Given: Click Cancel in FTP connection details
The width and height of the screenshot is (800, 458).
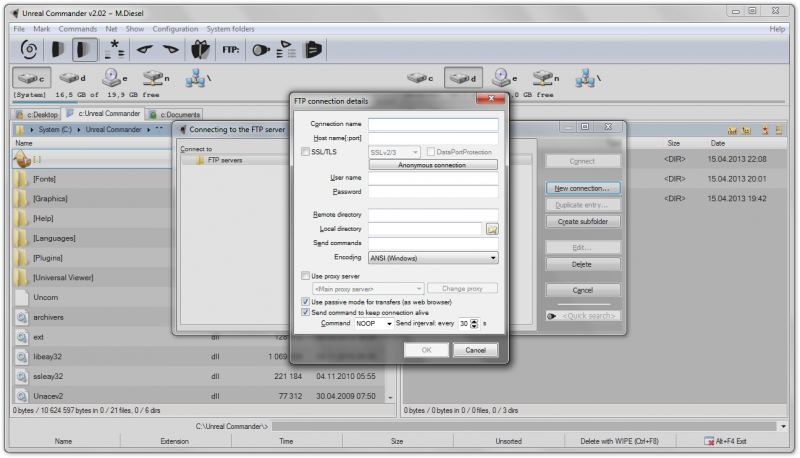Looking at the screenshot, I should click(476, 350).
